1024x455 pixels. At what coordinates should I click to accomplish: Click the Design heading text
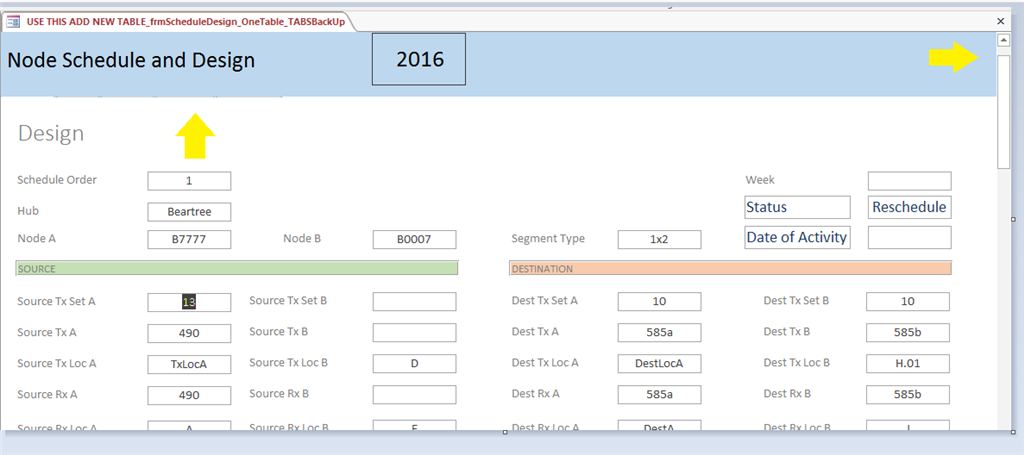click(x=51, y=133)
